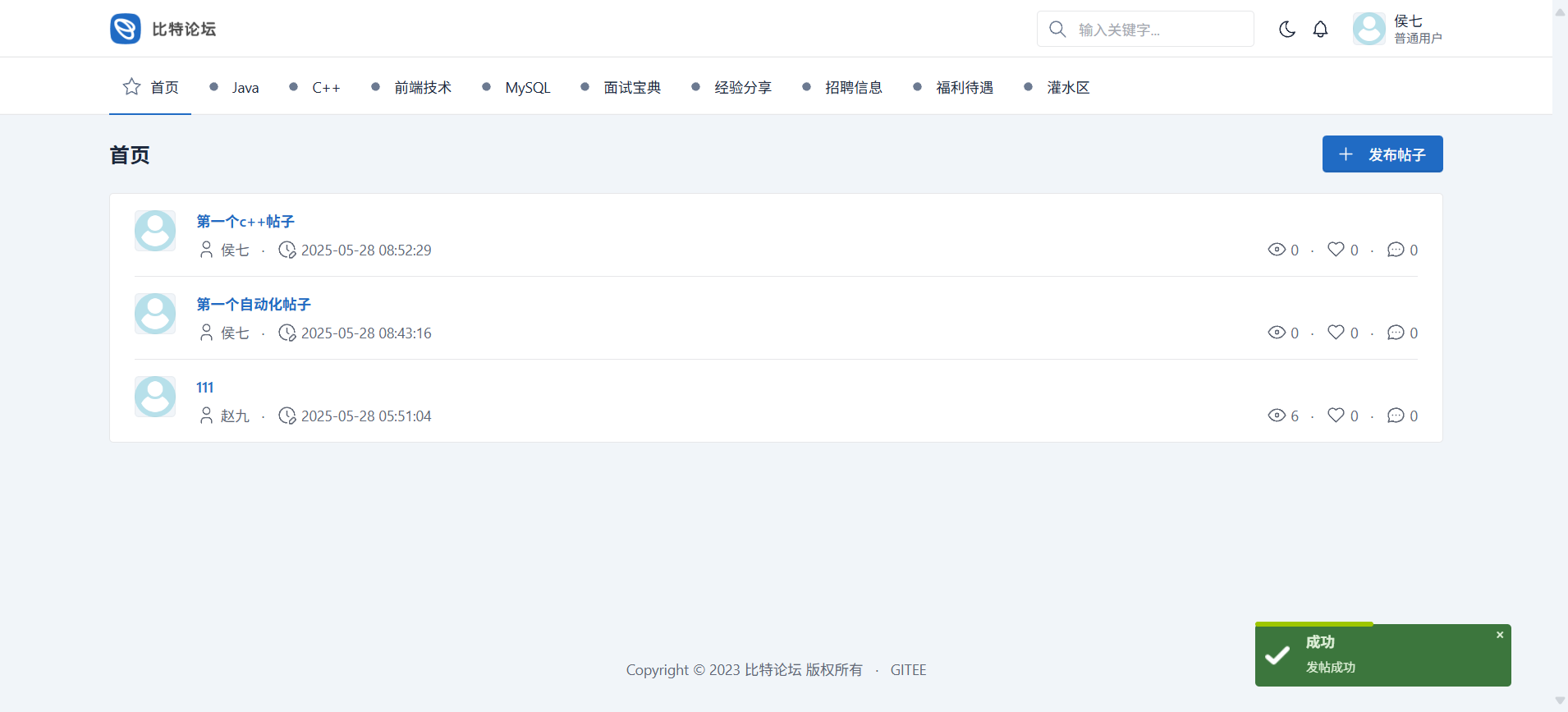Open the MySQL board tab
The image size is (1568, 712).
pos(516,87)
